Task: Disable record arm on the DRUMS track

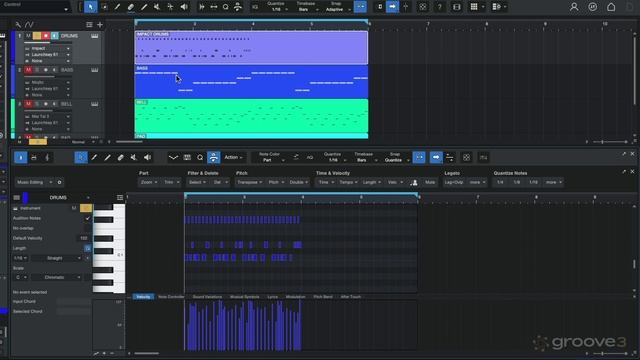Action: point(46,36)
